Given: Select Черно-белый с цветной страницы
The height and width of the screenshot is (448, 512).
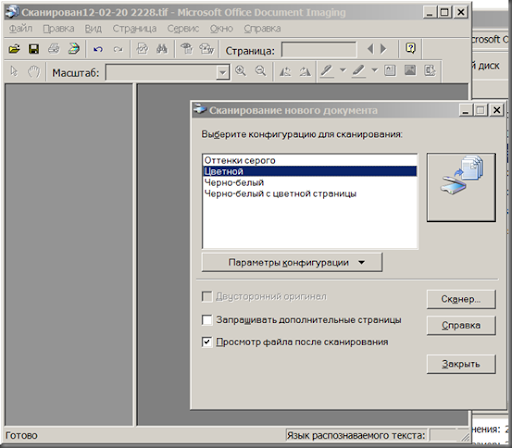Looking at the screenshot, I should (x=310, y=194).
